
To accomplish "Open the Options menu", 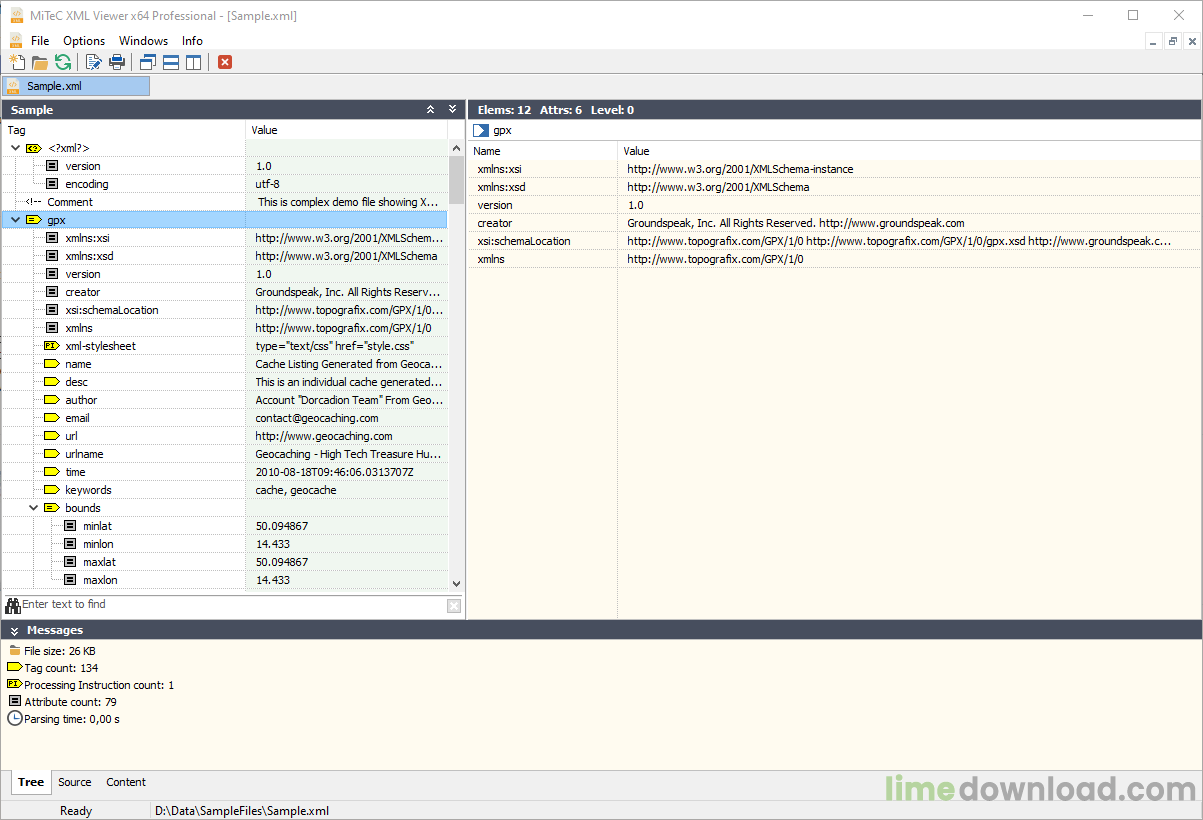I will [84, 41].
